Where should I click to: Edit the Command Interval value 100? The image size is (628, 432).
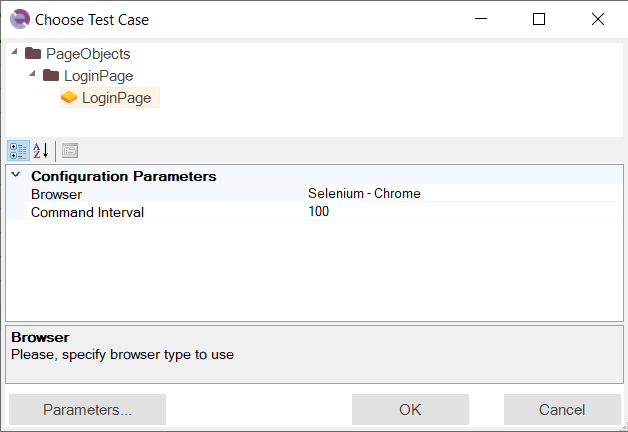pos(463,211)
